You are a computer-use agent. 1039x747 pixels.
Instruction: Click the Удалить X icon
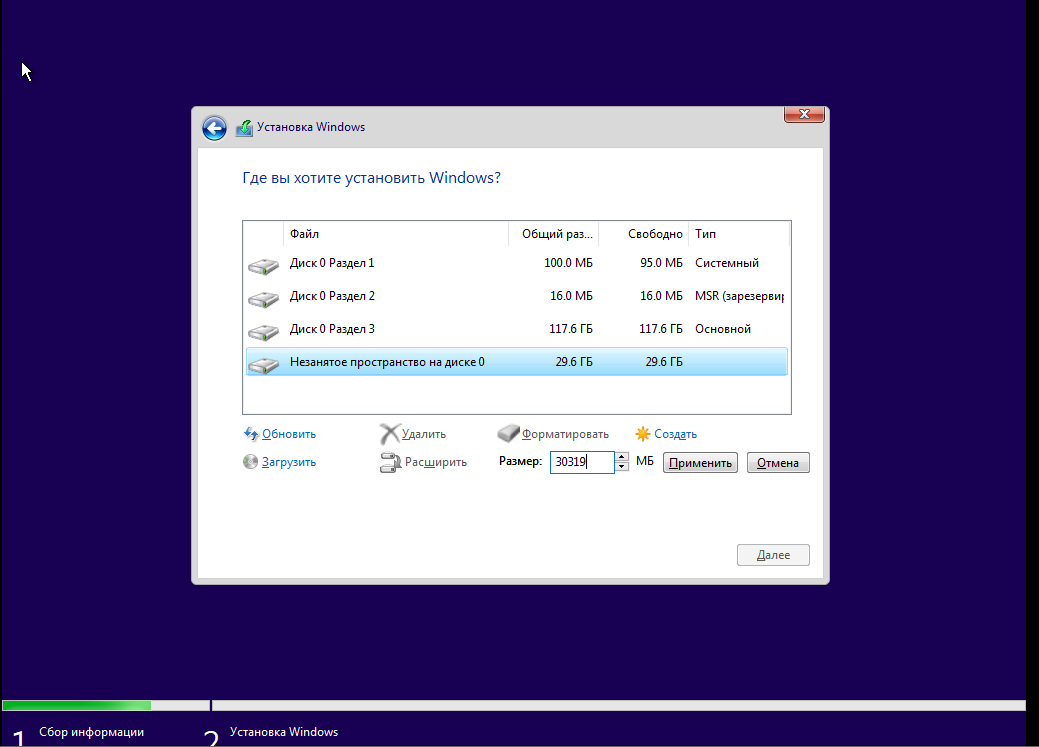(390, 433)
